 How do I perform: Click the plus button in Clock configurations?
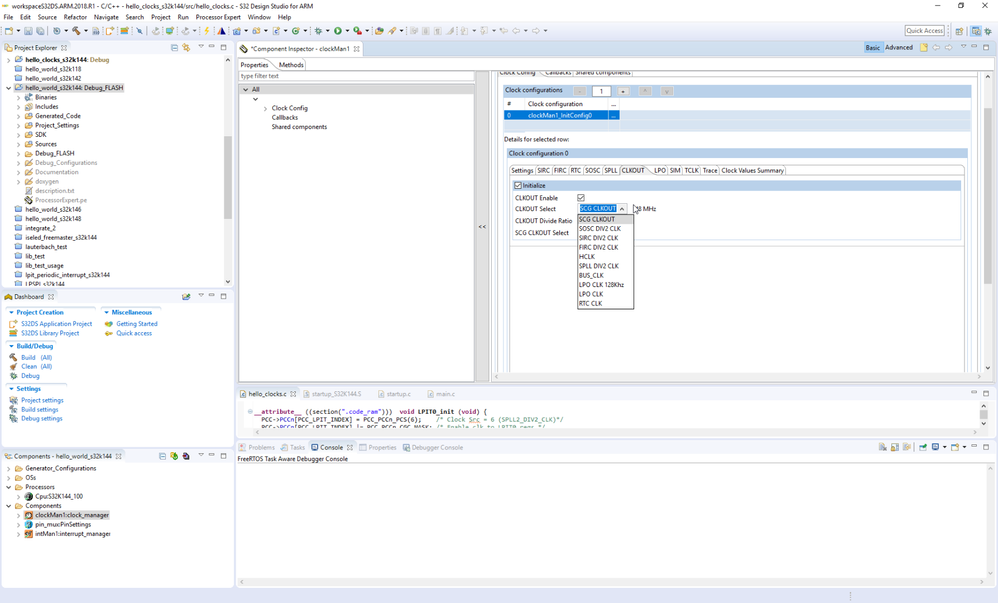point(623,91)
